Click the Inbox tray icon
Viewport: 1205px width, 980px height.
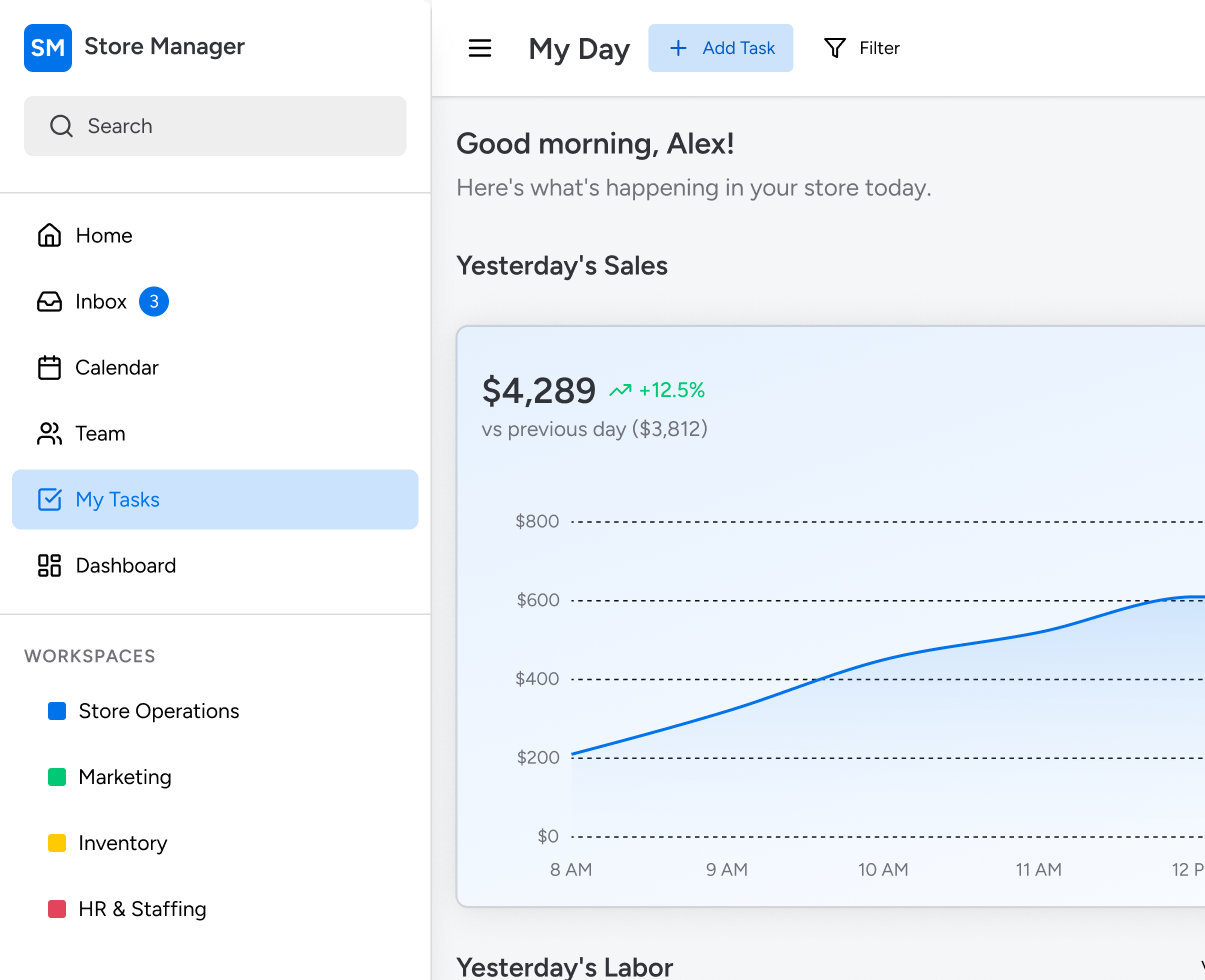pyautogui.click(x=49, y=301)
